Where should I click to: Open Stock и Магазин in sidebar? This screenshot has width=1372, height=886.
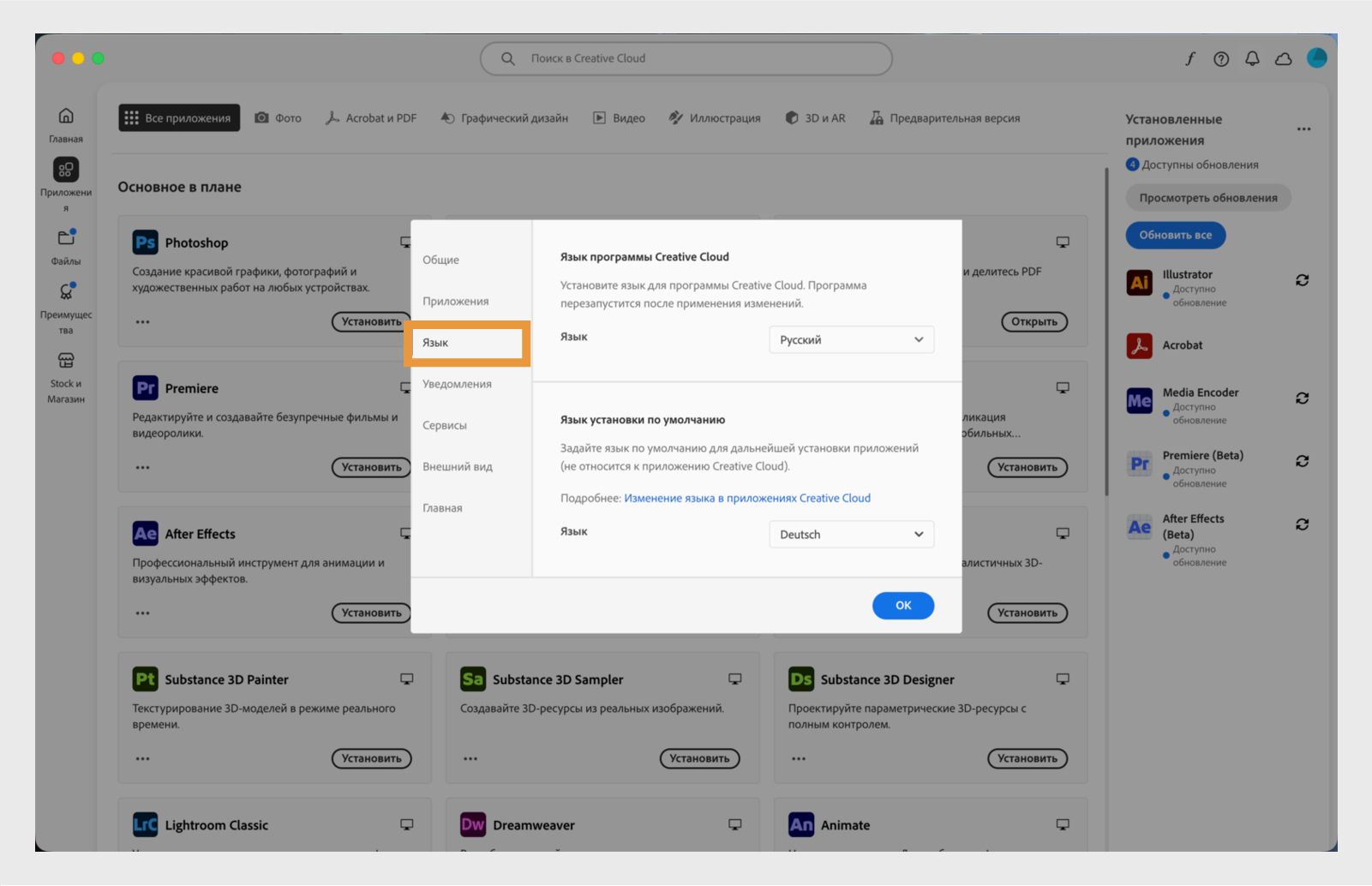pos(66,377)
